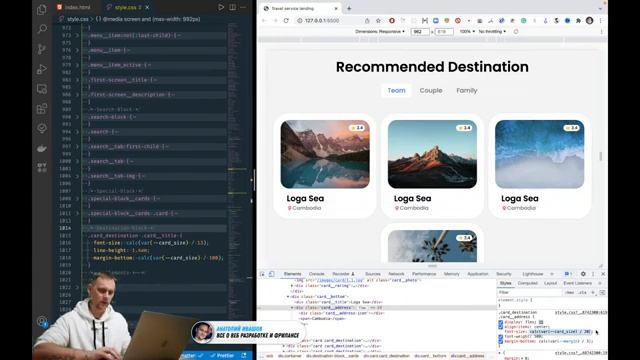
Task: Collapse the card__bottom div node
Action: coord(288,297)
